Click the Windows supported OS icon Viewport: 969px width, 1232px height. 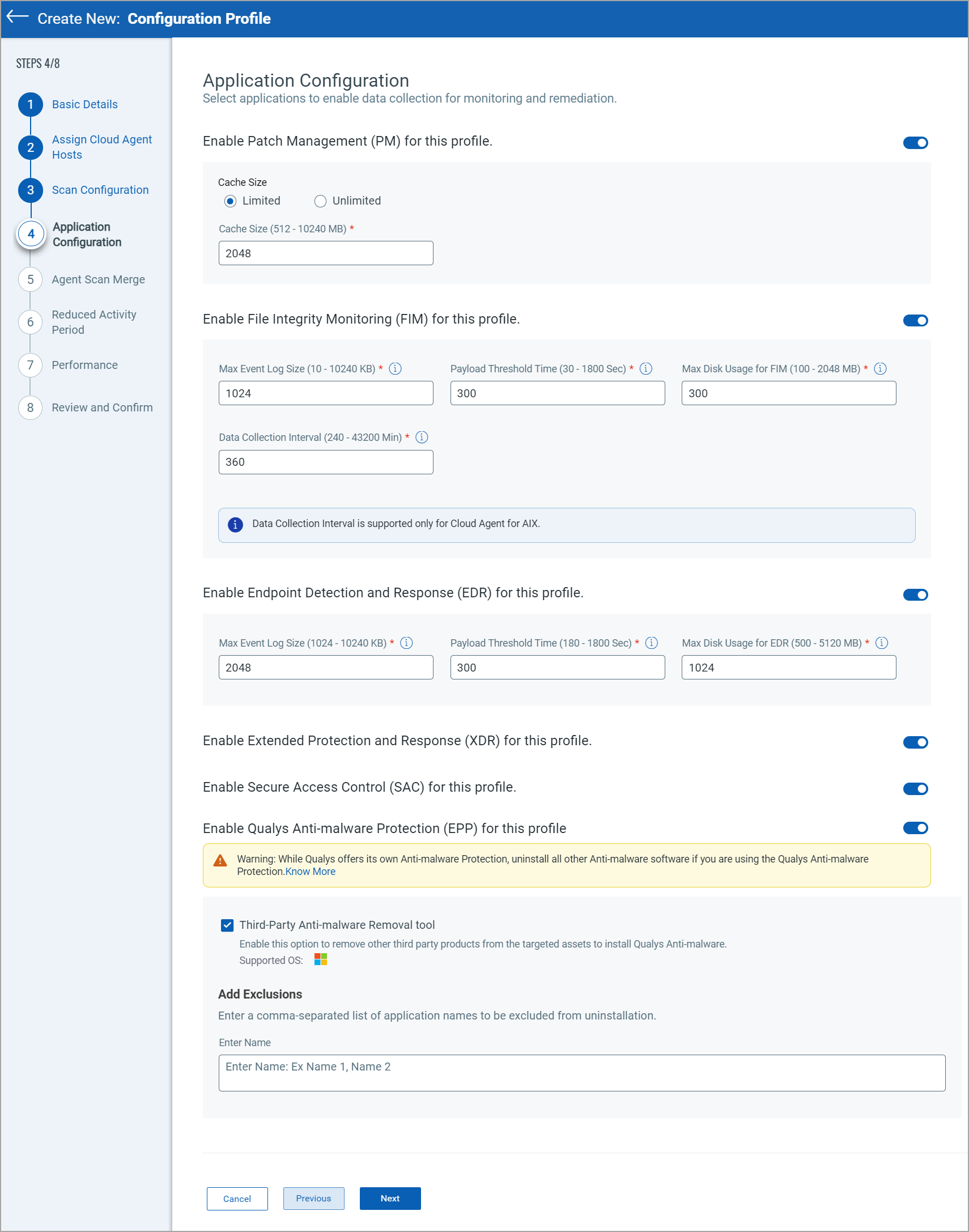click(321, 959)
